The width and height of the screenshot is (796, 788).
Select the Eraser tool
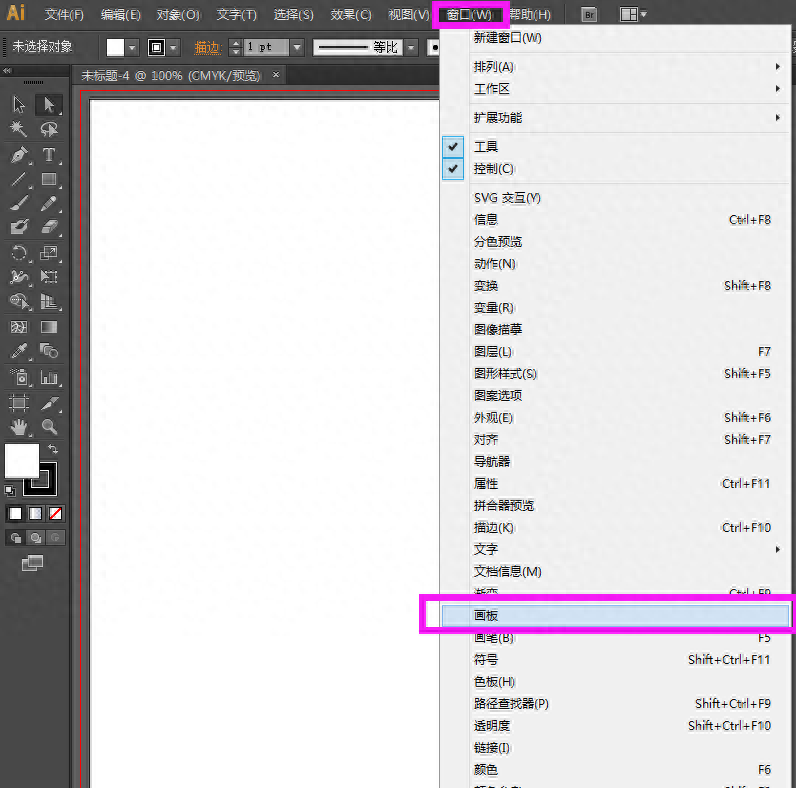pyautogui.click(x=49, y=227)
